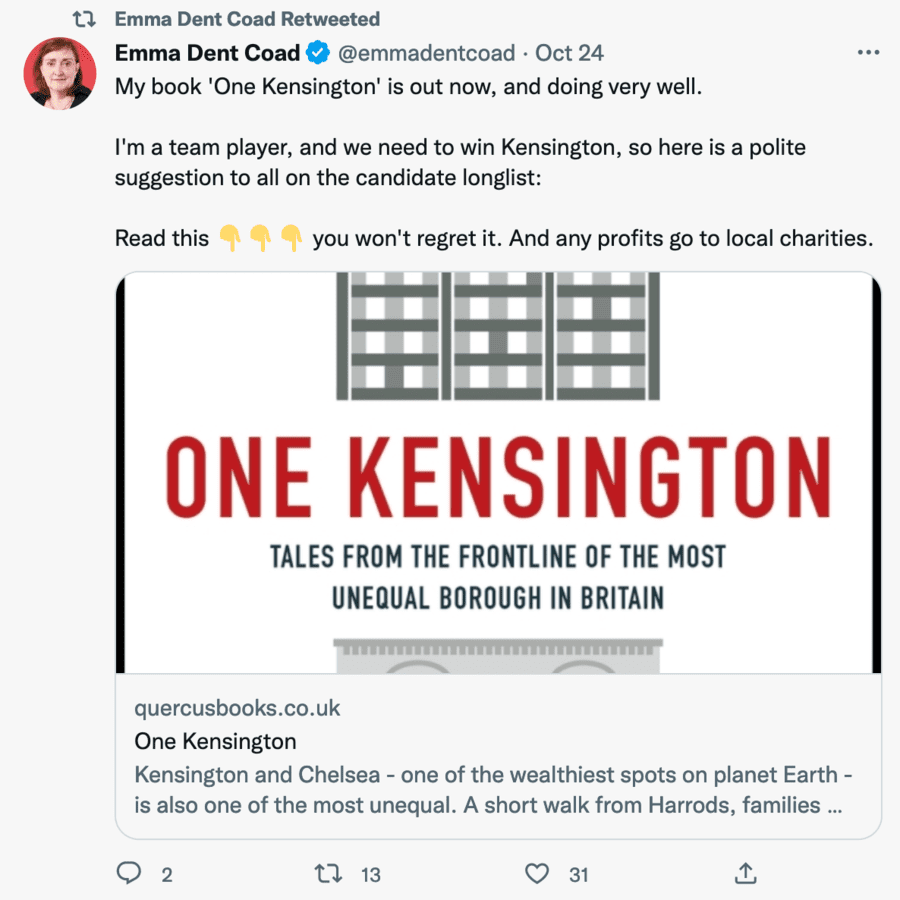This screenshot has height=900, width=900.
Task: Open the One Kensington book cover image
Action: click(498, 472)
